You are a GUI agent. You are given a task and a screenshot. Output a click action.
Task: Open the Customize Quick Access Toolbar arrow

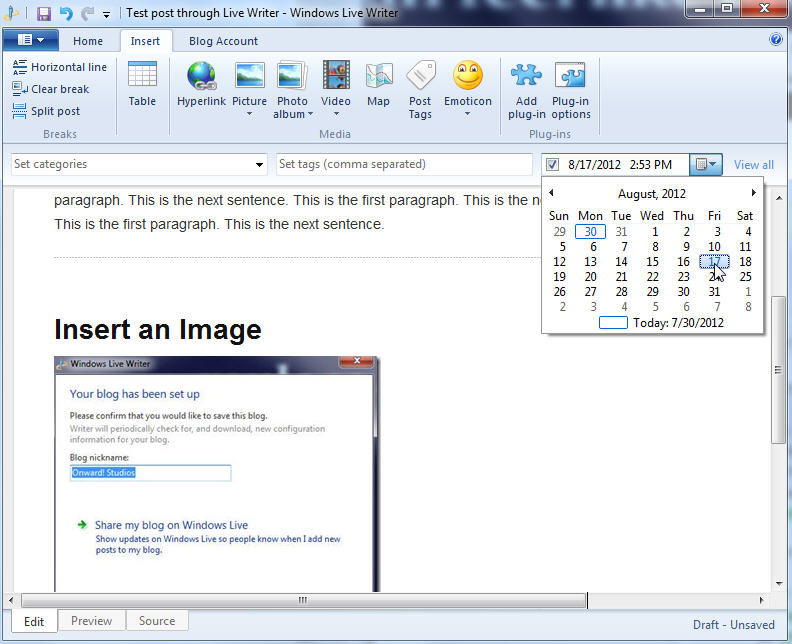(106, 15)
